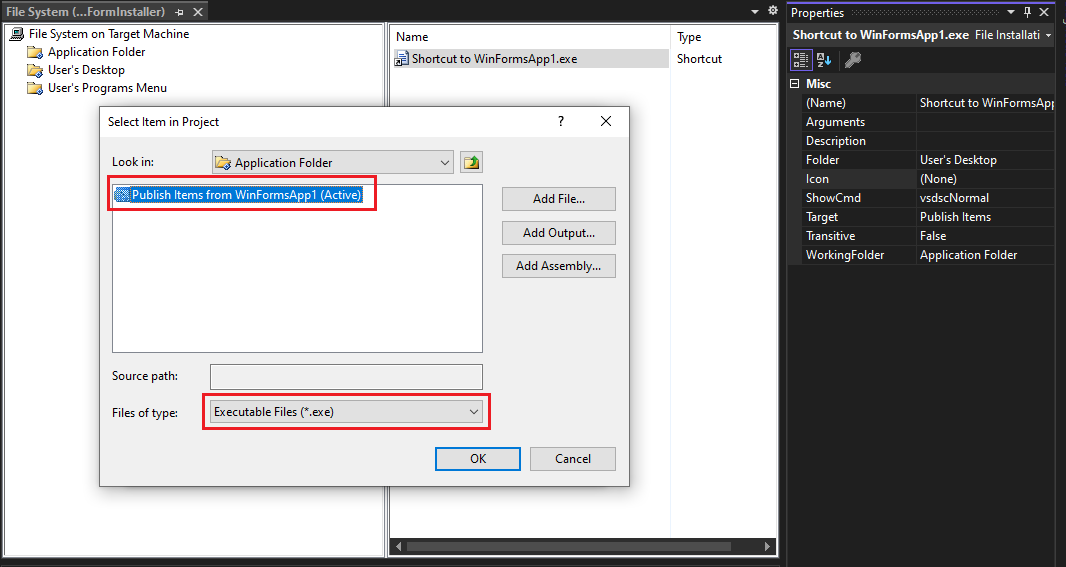The width and height of the screenshot is (1066, 567).
Task: Open the gear settings icon above file list
Action: [x=773, y=11]
